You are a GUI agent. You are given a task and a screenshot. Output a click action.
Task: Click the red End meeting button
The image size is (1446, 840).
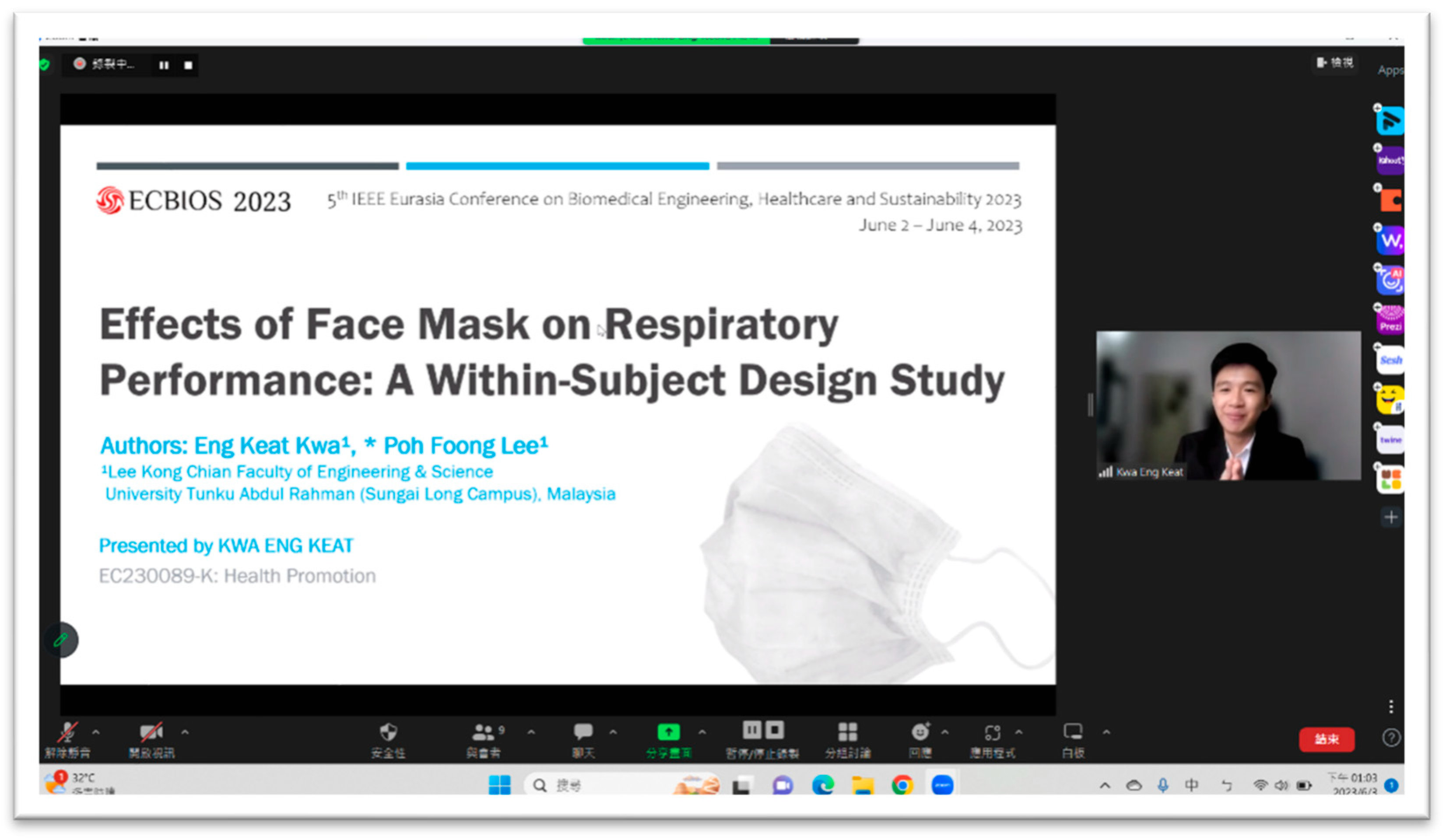click(x=1327, y=739)
